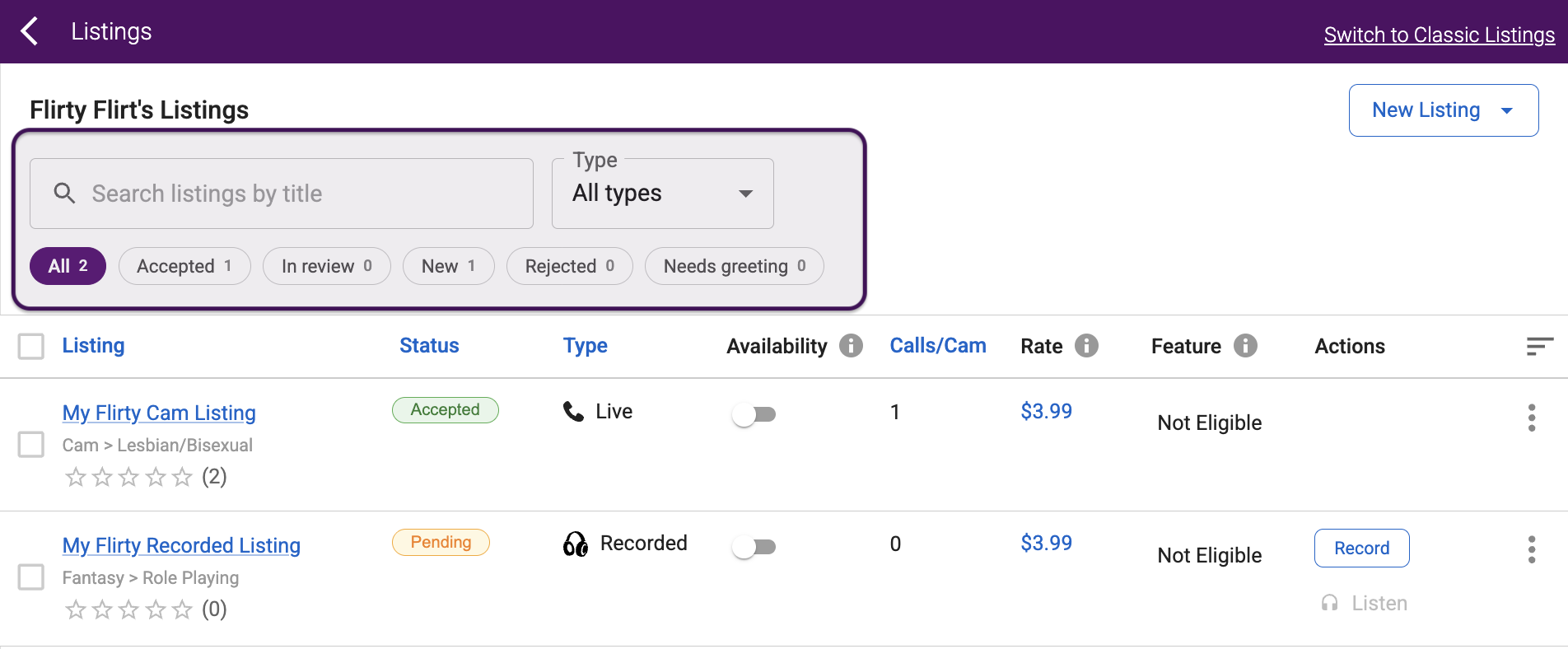Click the $3.99 rate for Cam Listing
1568x649 pixels.
click(1047, 411)
